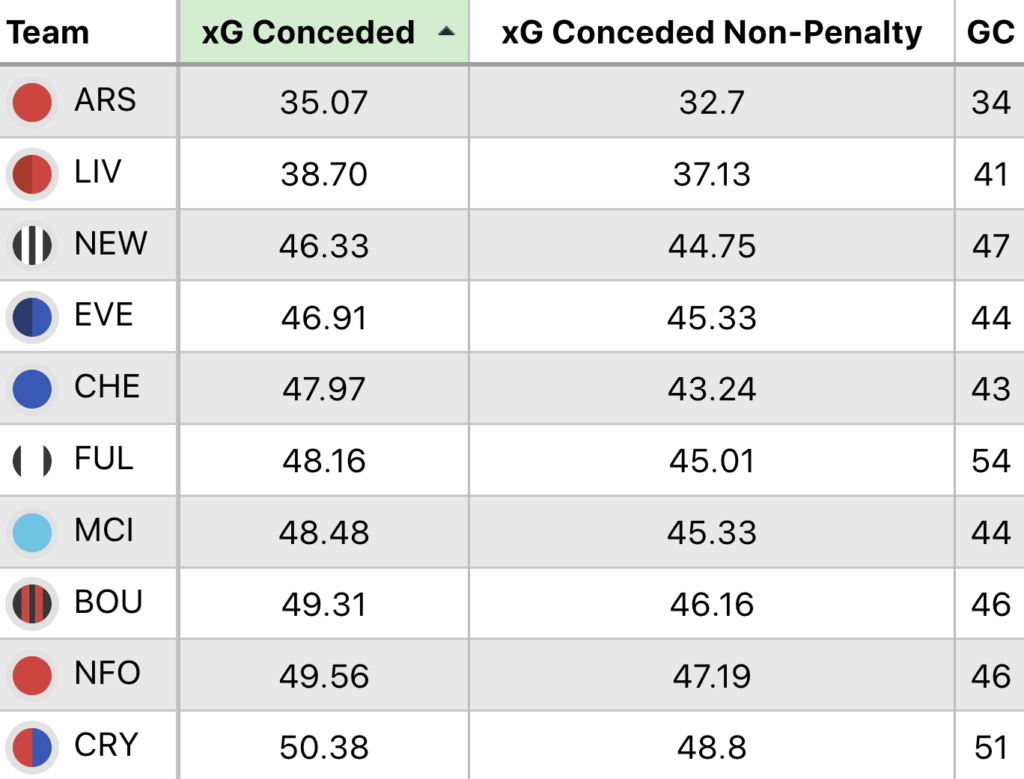Select the ARS team name
1024x779 pixels.
coord(105,100)
